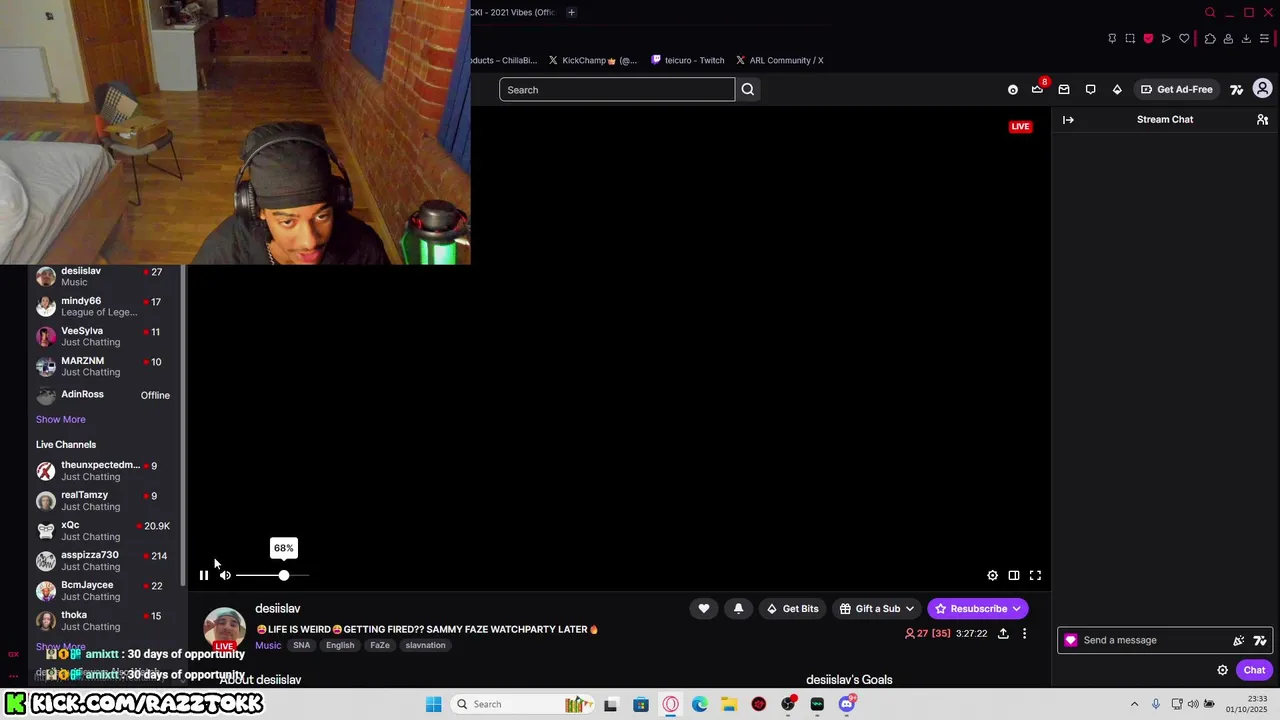Open mindy66 channel in sidebar
Screen dimensions: 1280x720
pyautogui.click(x=103, y=306)
